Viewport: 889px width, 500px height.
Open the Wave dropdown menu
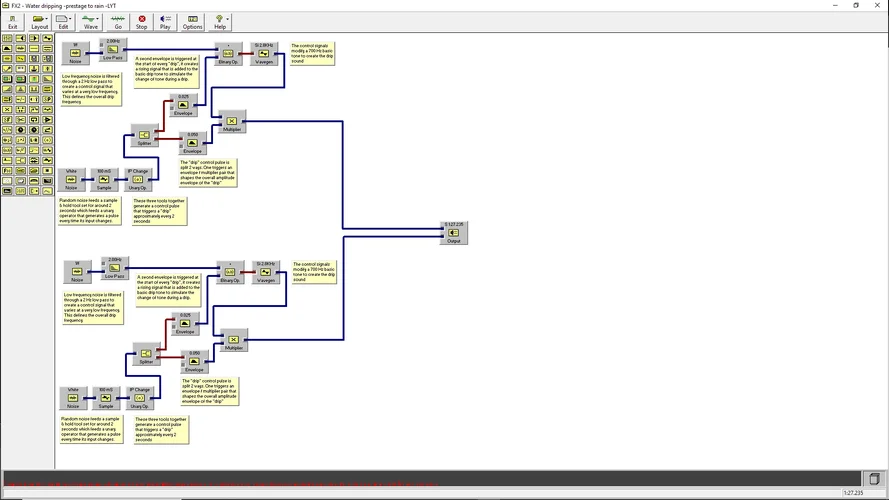91,21
